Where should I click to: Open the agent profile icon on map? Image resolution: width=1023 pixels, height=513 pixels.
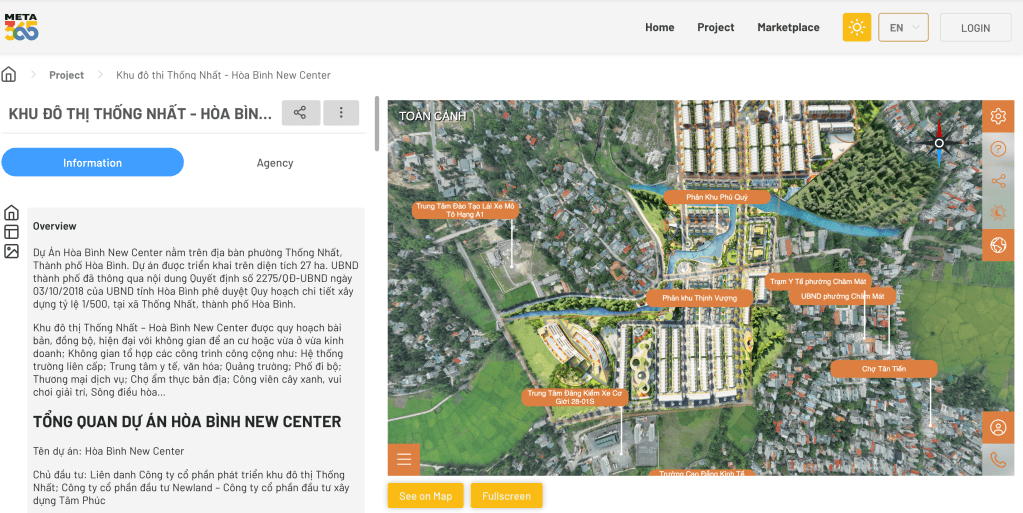coord(997,428)
